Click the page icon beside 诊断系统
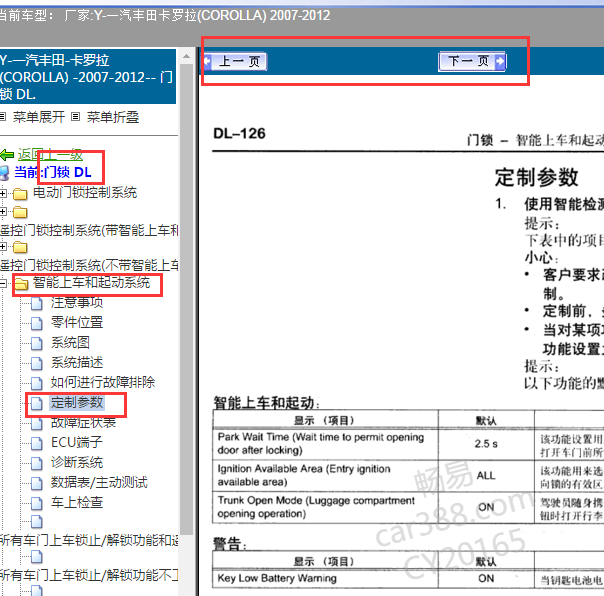The height and width of the screenshot is (596, 604). pyautogui.click(x=37, y=463)
